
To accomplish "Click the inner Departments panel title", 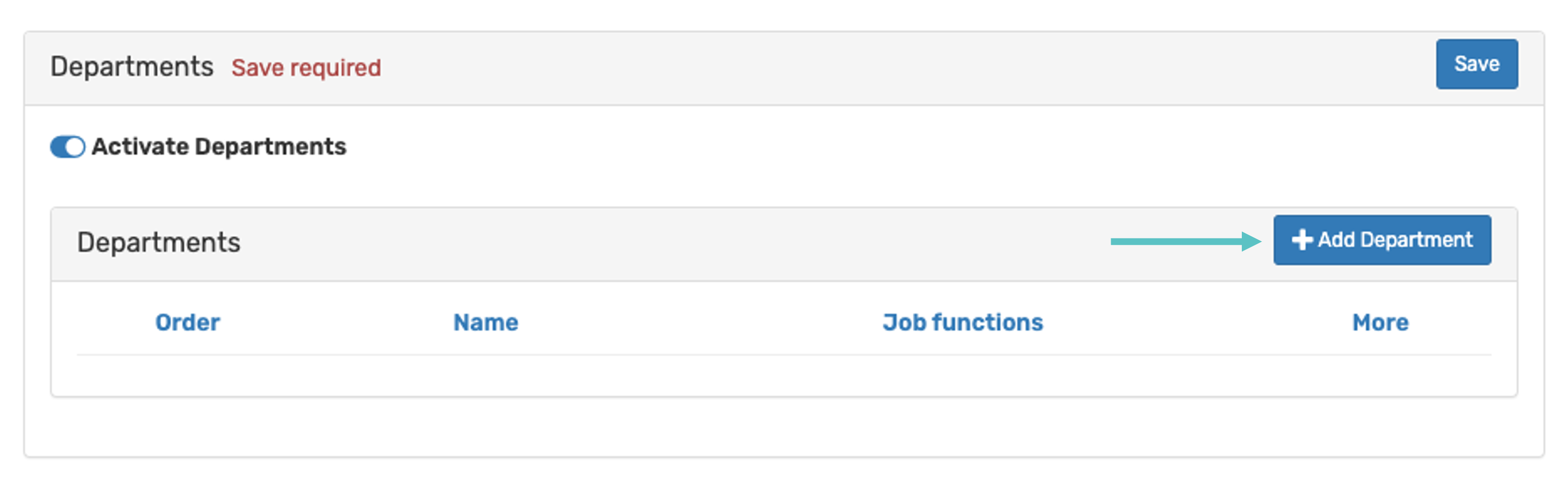I will (158, 242).
